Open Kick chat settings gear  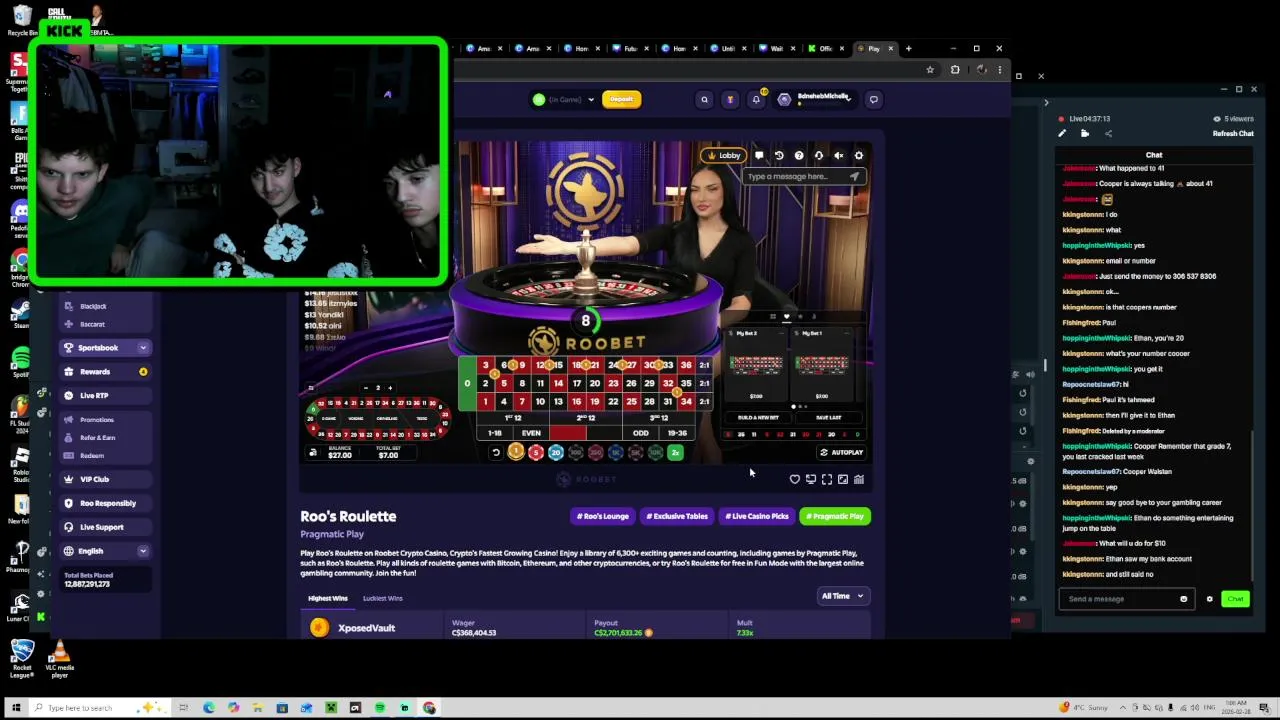coord(1209,599)
